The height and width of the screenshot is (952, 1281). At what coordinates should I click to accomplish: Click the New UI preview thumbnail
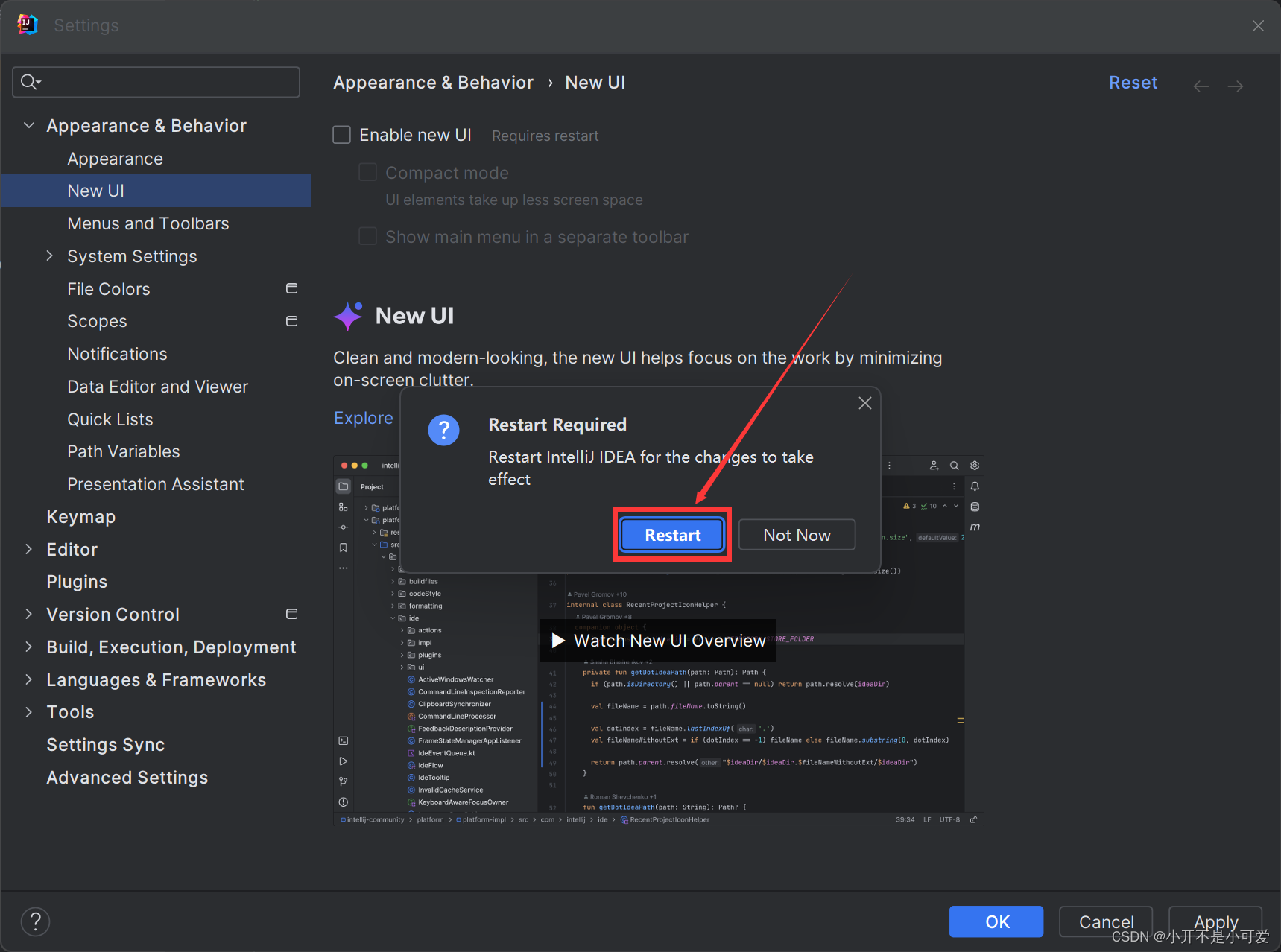click(x=658, y=641)
